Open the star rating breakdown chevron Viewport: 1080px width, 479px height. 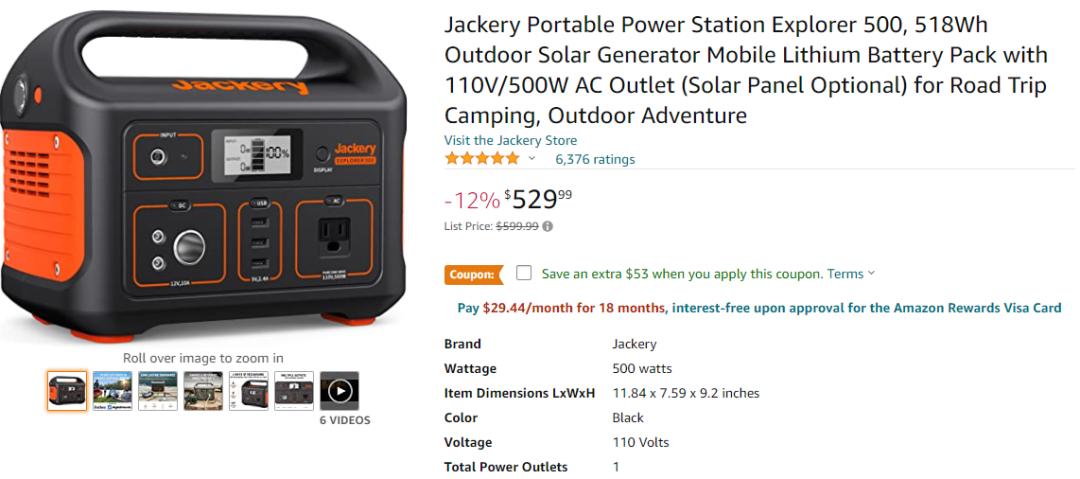pyautogui.click(x=532, y=159)
